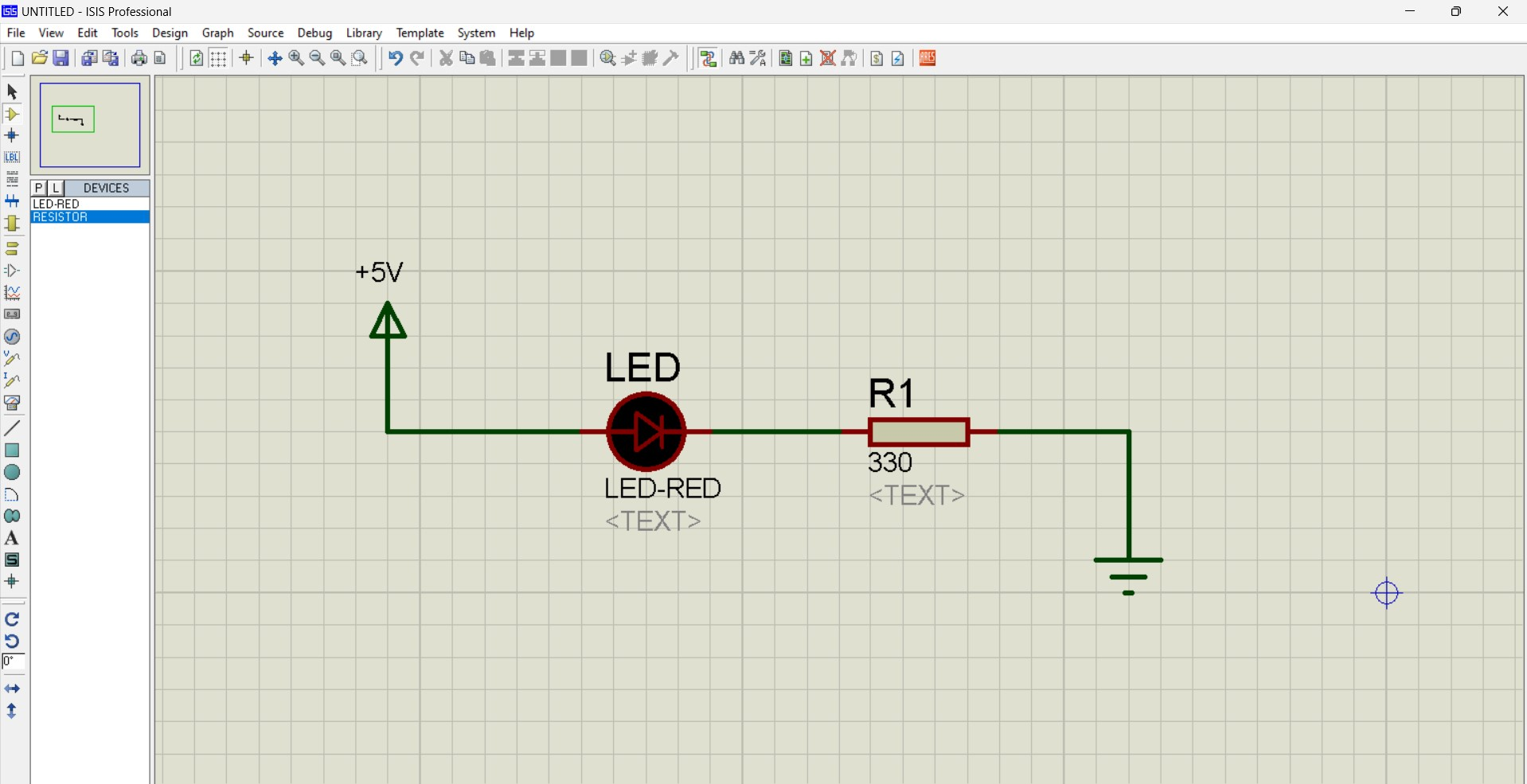Click the rotation angle input field
Screen dimensions: 1527x784
14,662
